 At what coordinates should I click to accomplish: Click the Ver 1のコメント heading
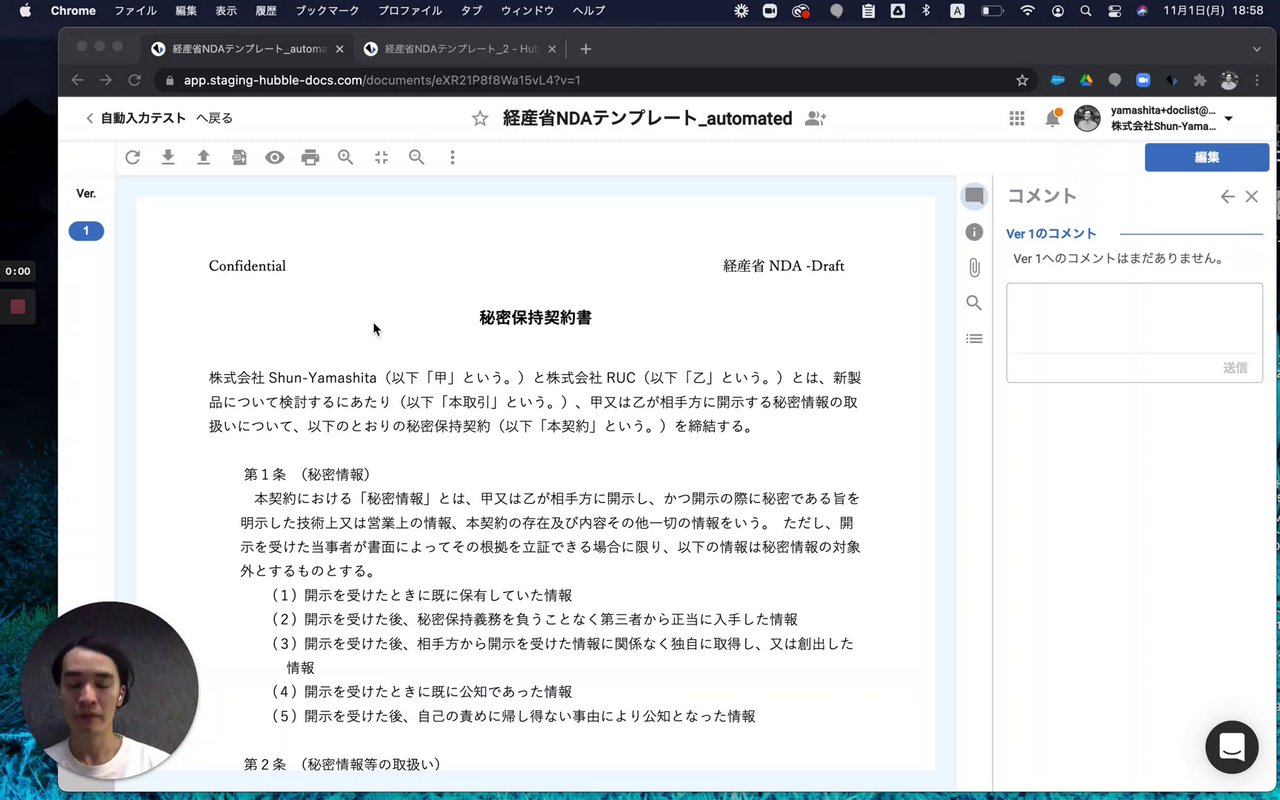[x=1051, y=234]
